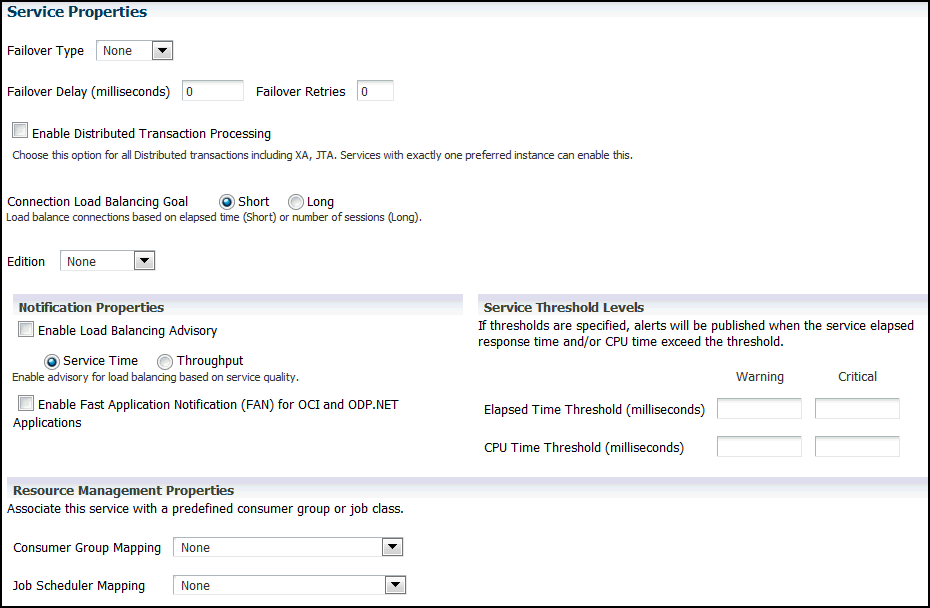Image resolution: width=930 pixels, height=608 pixels.
Task: Choose Service Time advisory option
Action: [x=52, y=361]
